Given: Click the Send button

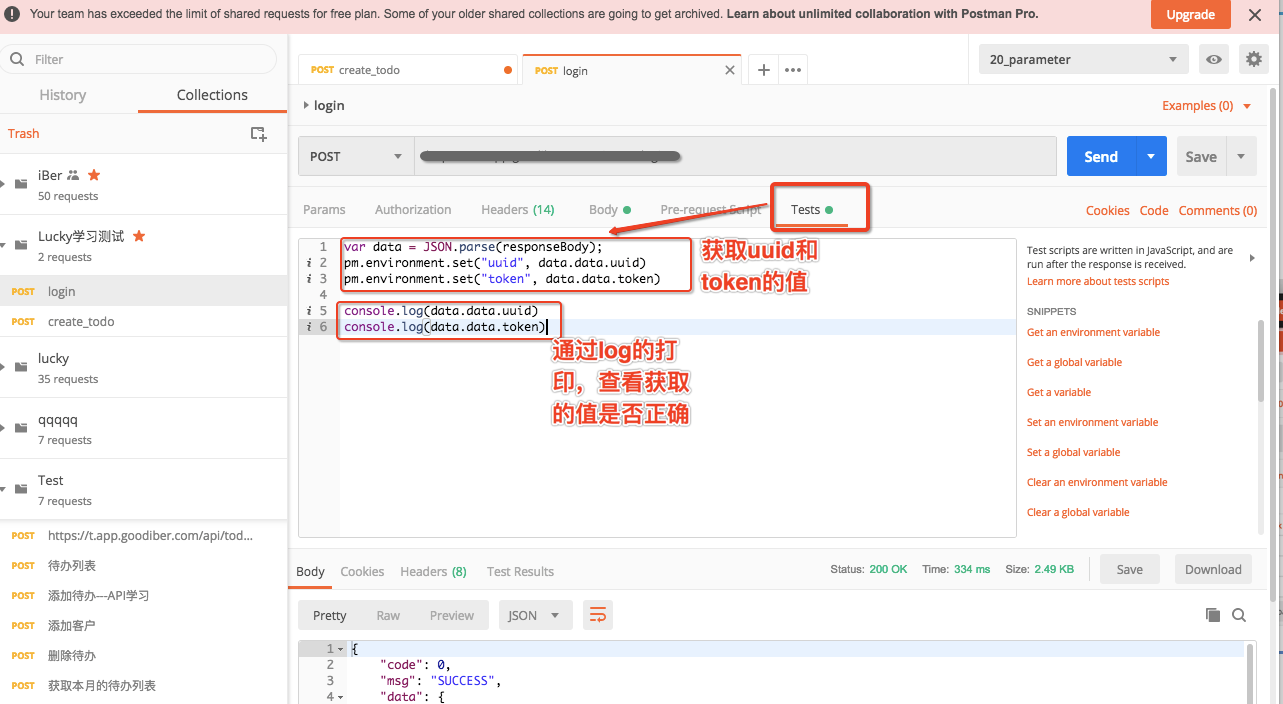Looking at the screenshot, I should pyautogui.click(x=1101, y=156).
